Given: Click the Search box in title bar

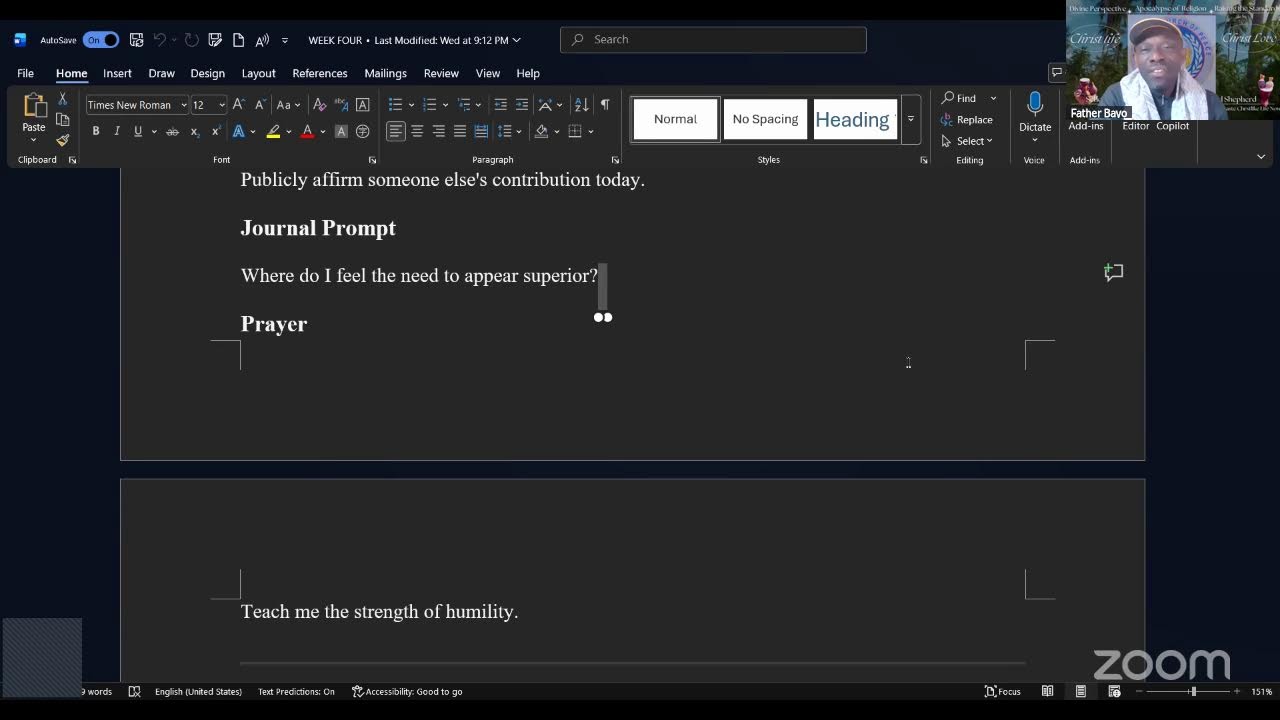Looking at the screenshot, I should coord(713,40).
